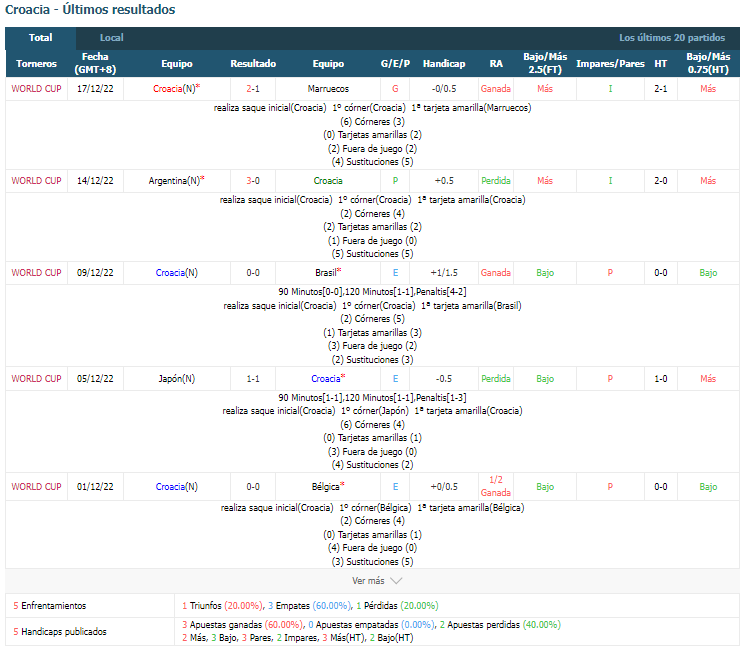Click the Bélgica team name
750x653 pixels.
click(328, 487)
